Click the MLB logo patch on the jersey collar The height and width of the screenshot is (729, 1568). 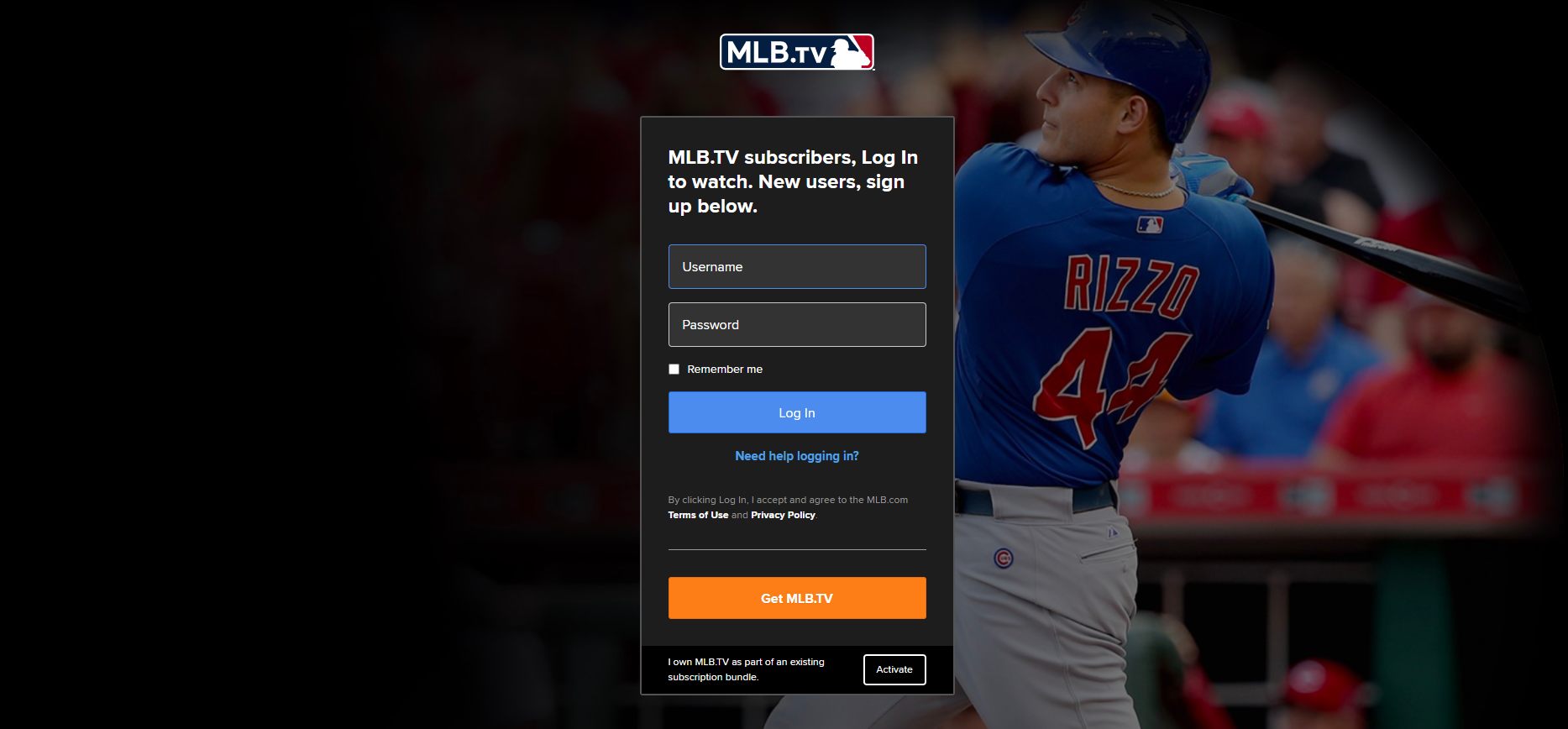click(1150, 224)
